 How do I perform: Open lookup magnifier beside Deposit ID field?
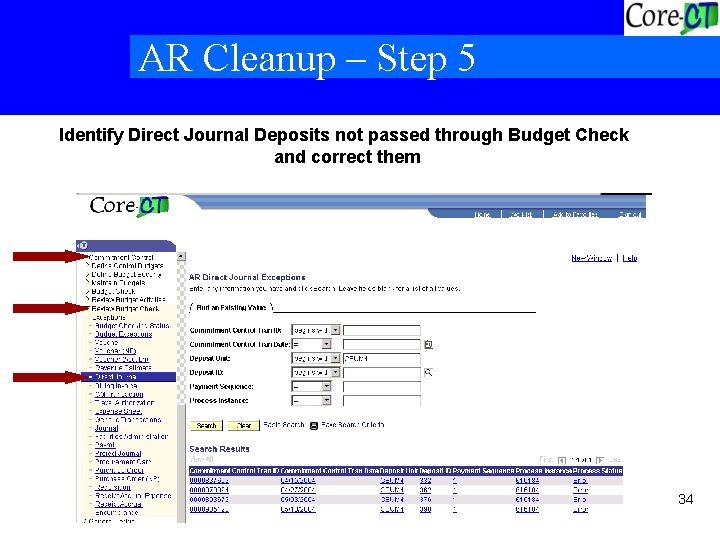(x=428, y=372)
